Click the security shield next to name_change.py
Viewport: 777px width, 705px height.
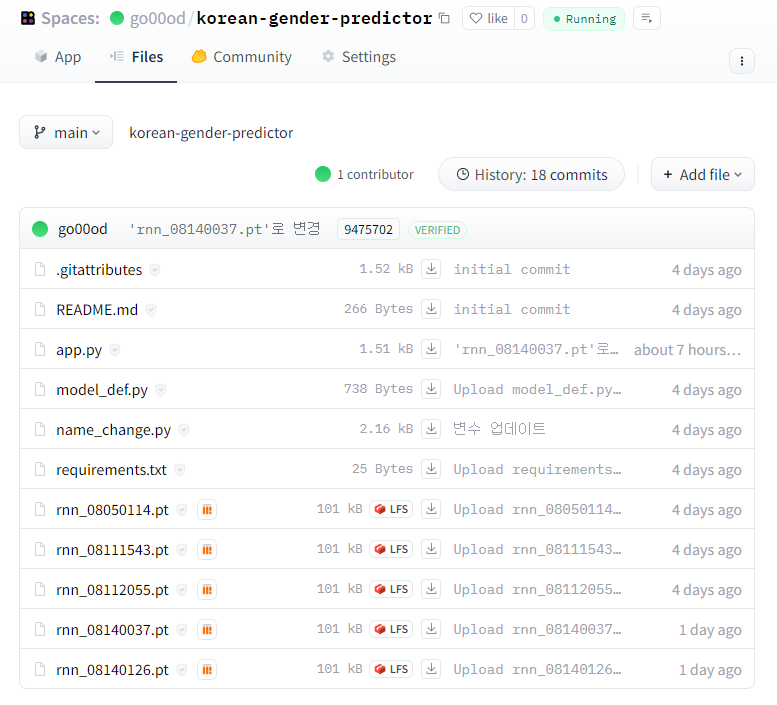point(184,430)
